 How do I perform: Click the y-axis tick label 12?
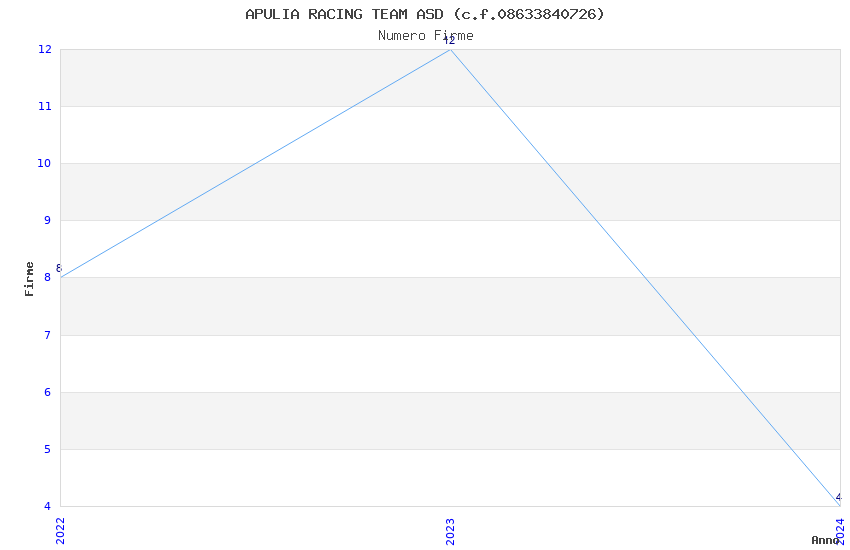click(x=44, y=49)
